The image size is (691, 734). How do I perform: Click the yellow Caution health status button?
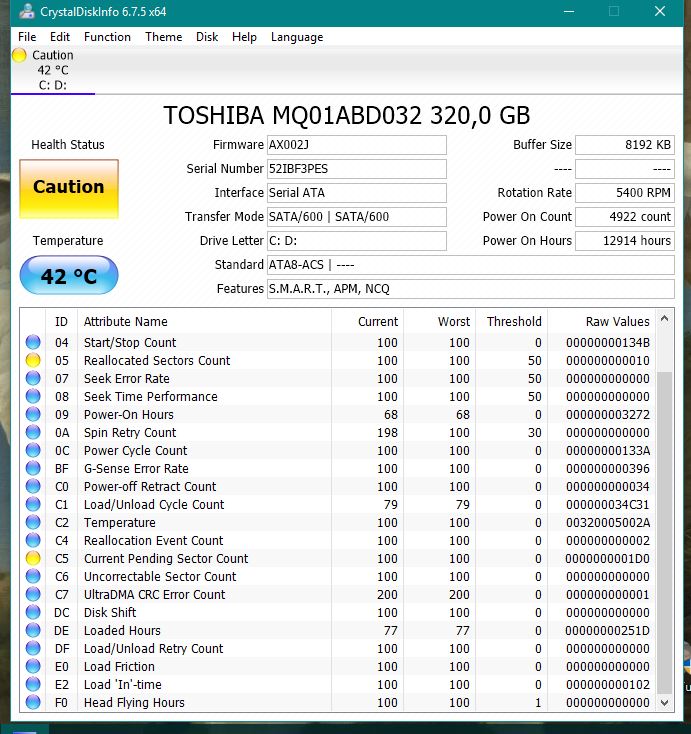pyautogui.click(x=69, y=189)
